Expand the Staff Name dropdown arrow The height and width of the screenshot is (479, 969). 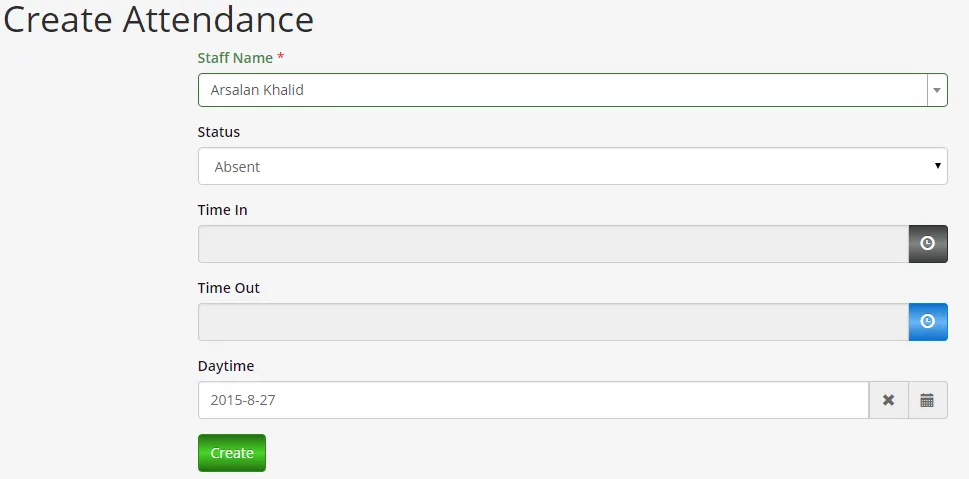tap(937, 90)
